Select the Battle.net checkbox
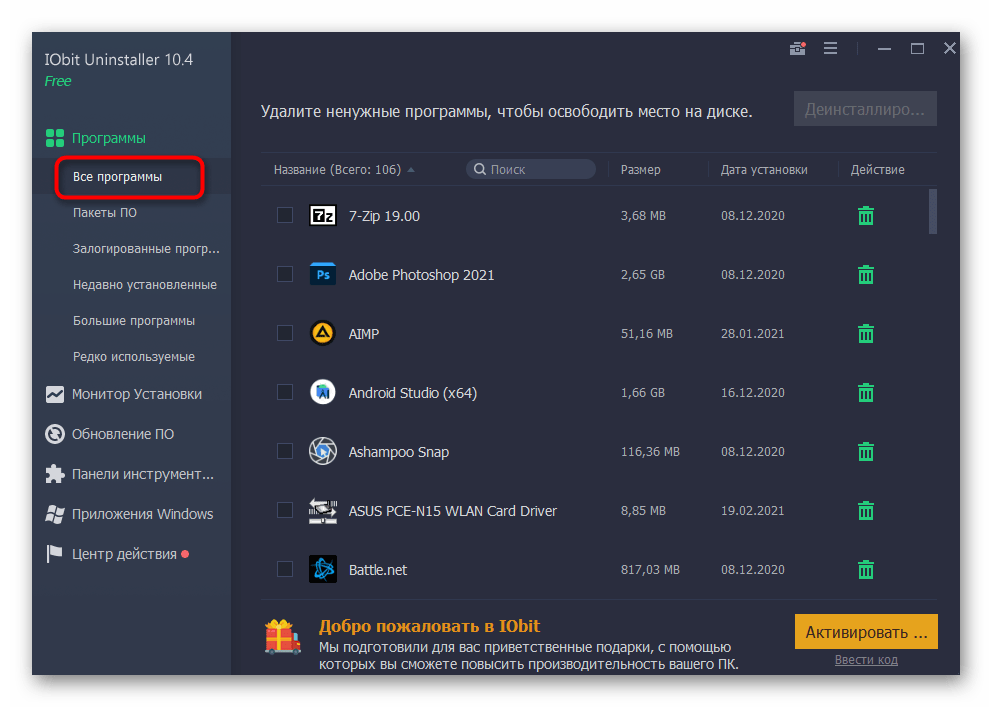Image resolution: width=992 pixels, height=707 pixels. click(285, 569)
